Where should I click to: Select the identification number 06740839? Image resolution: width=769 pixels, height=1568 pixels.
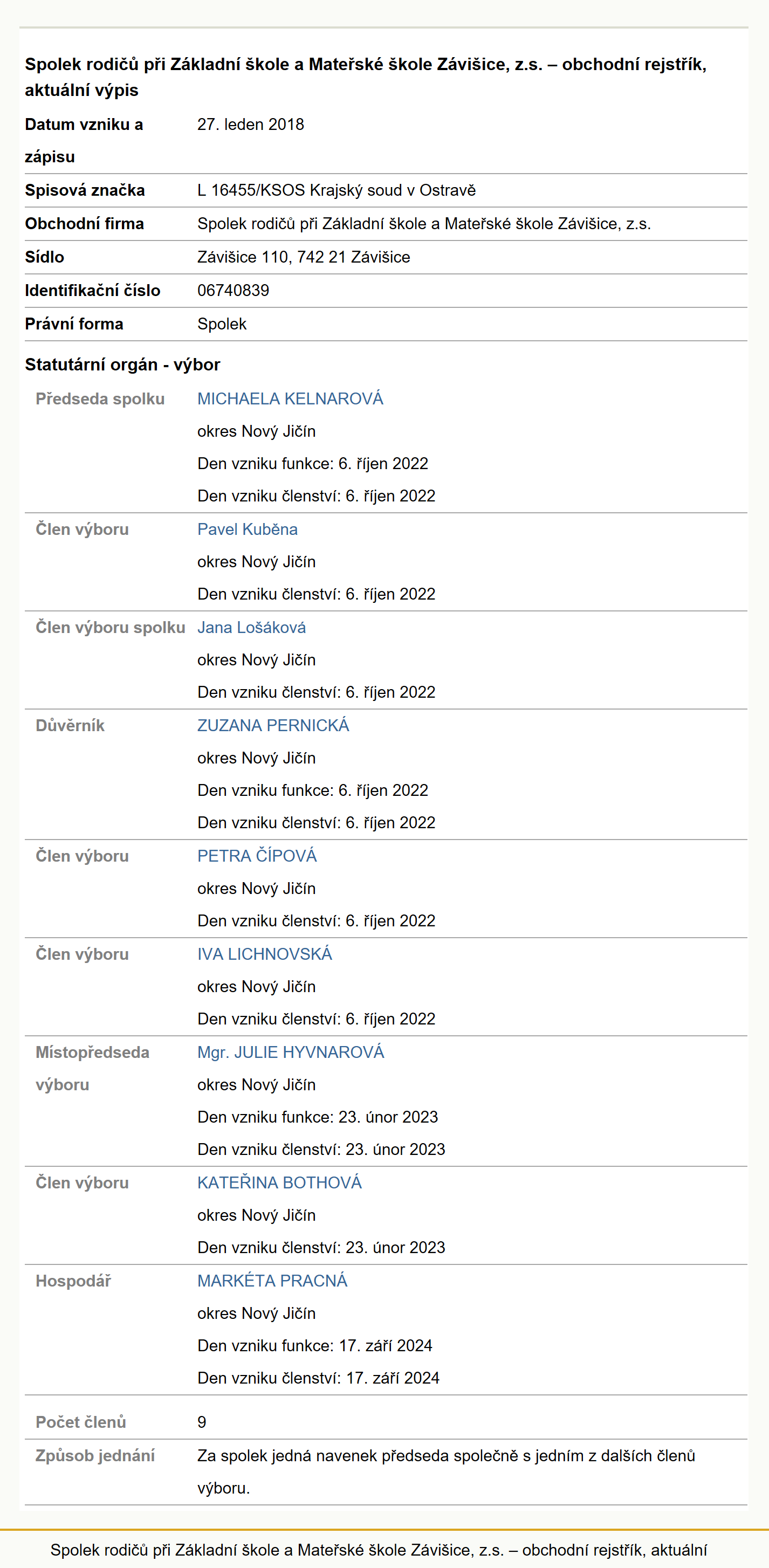(x=233, y=290)
